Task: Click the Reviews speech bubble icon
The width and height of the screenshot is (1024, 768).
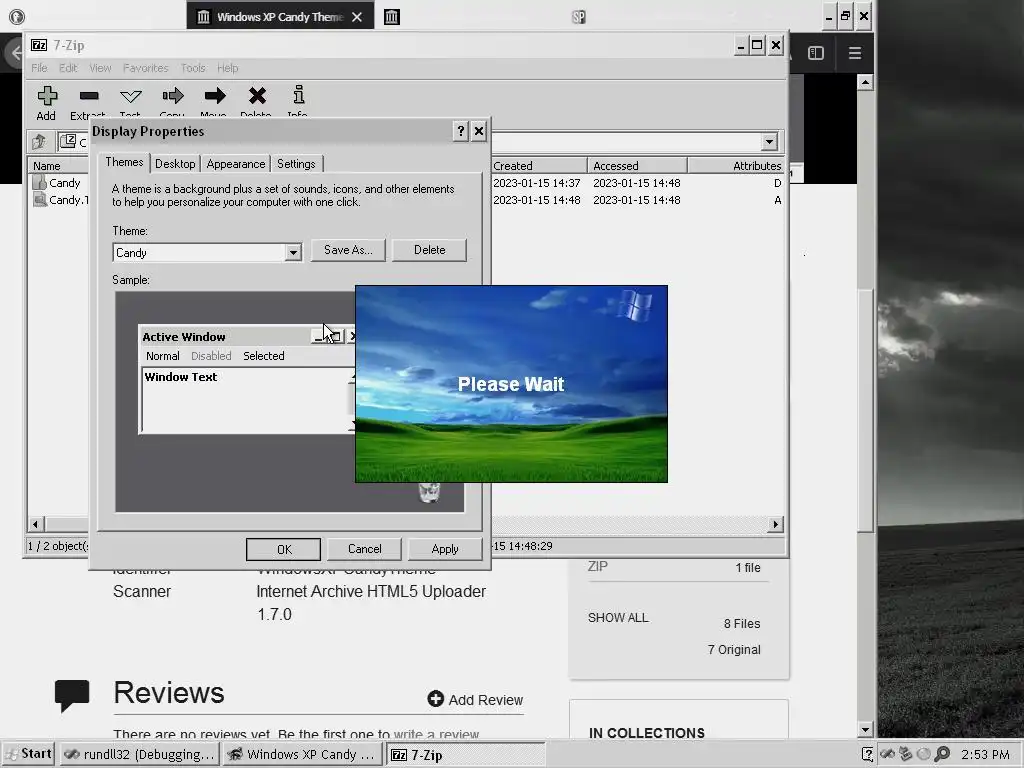Action: [x=72, y=695]
